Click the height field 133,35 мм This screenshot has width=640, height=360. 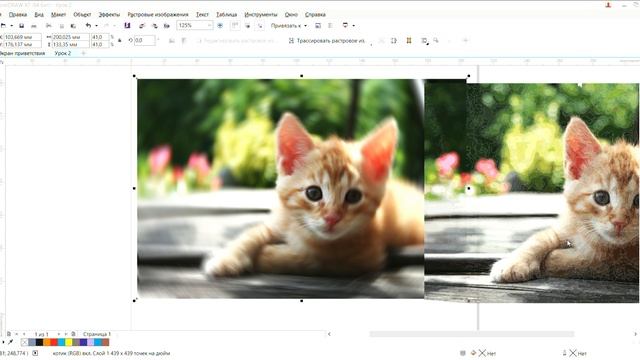[x=70, y=44]
